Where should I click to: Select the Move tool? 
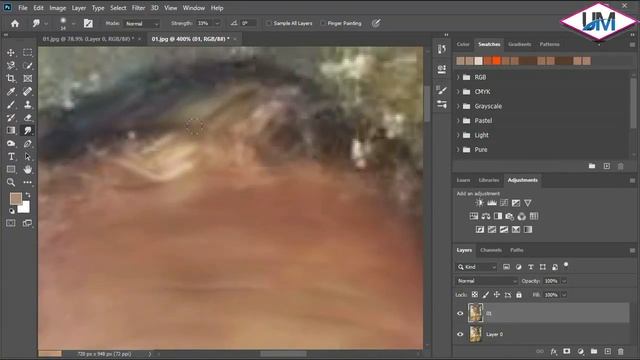click(11, 53)
